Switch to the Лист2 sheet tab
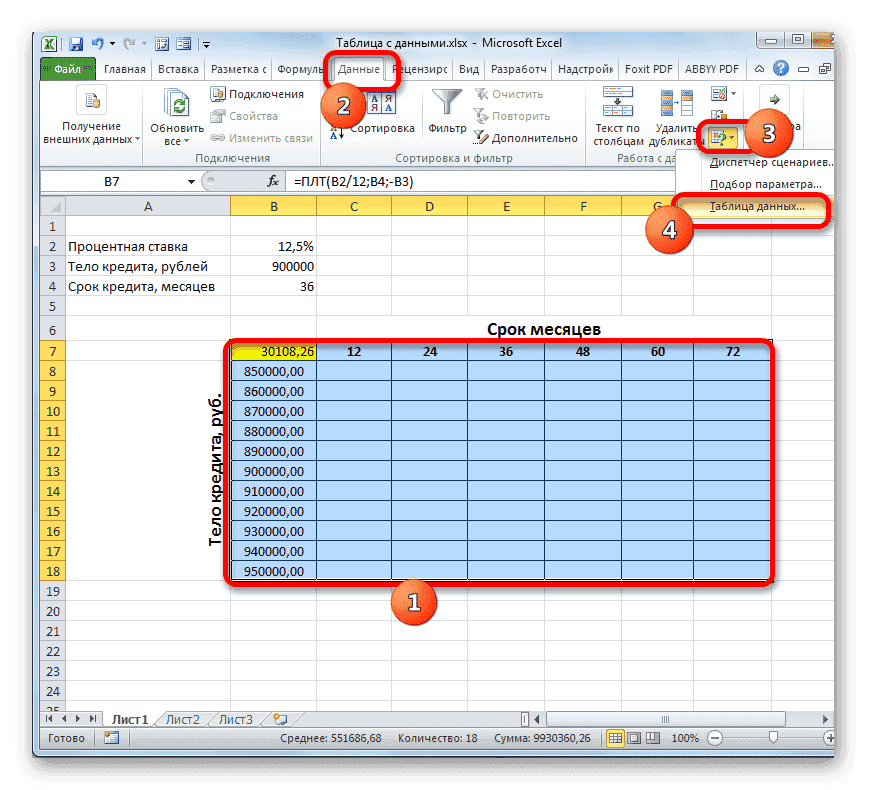The height and width of the screenshot is (790, 896). click(x=183, y=719)
